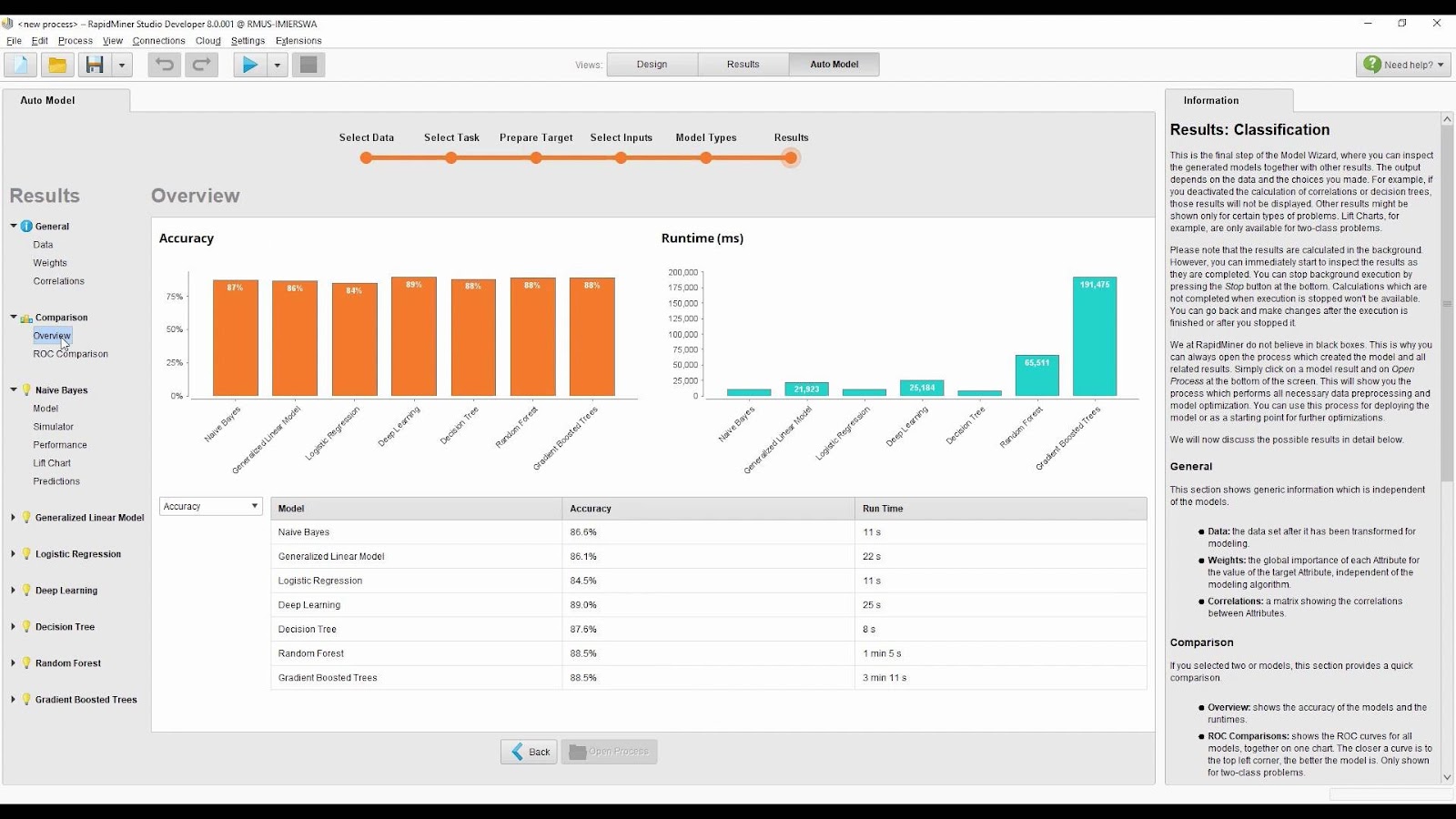Select the Lift Chart entry under Naive Bayes
Screen dimensions: 1456x819
[52, 462]
